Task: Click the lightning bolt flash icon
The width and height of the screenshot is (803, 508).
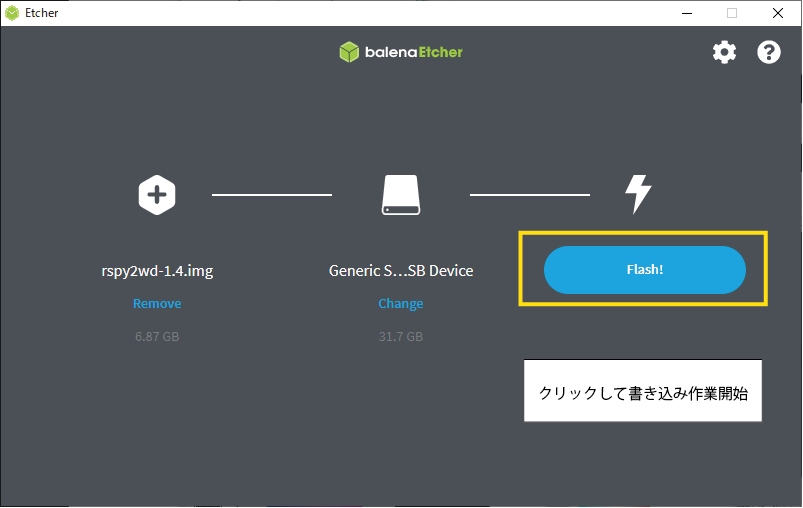Action: 638,194
